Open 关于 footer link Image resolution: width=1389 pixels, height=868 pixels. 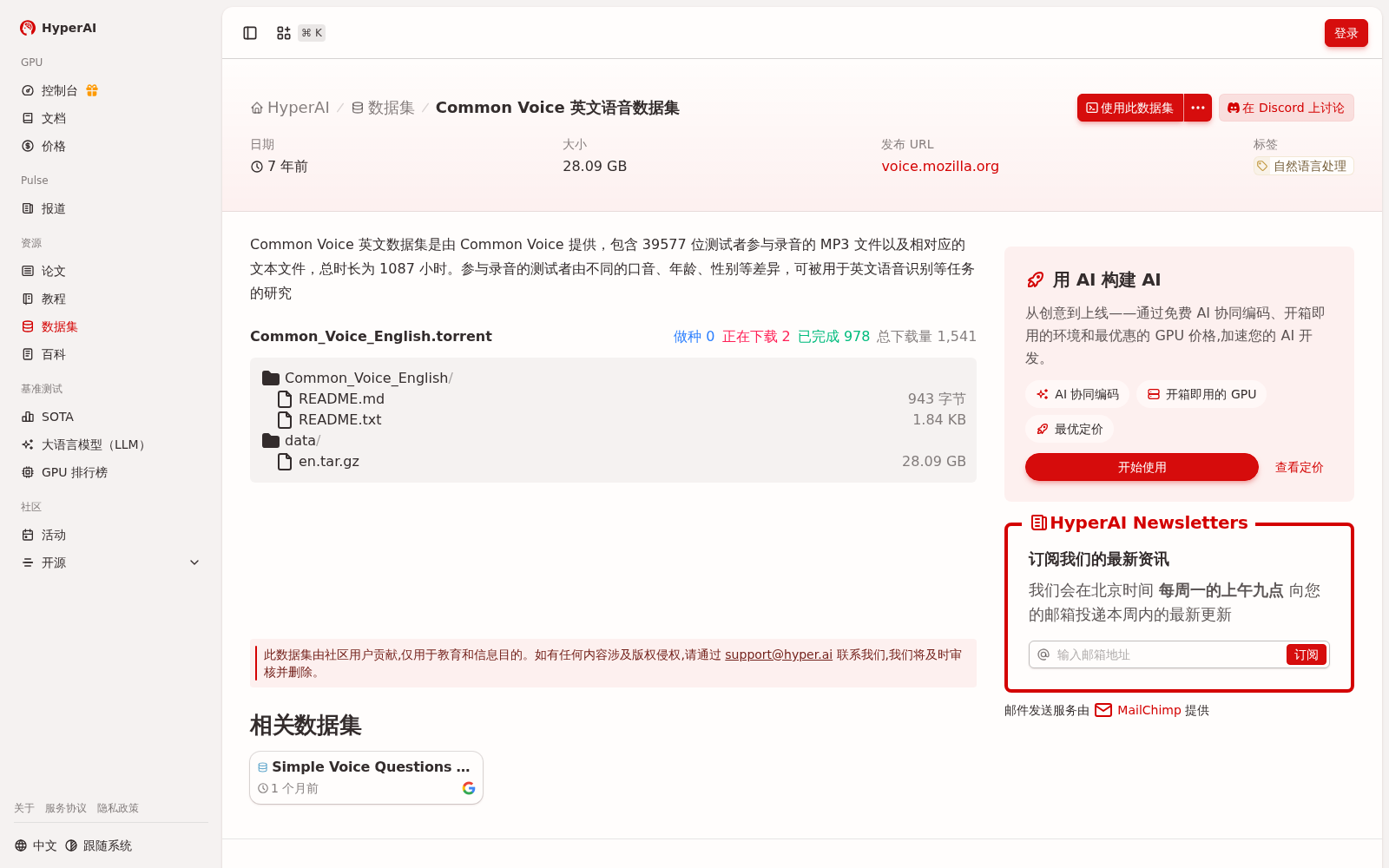24,808
